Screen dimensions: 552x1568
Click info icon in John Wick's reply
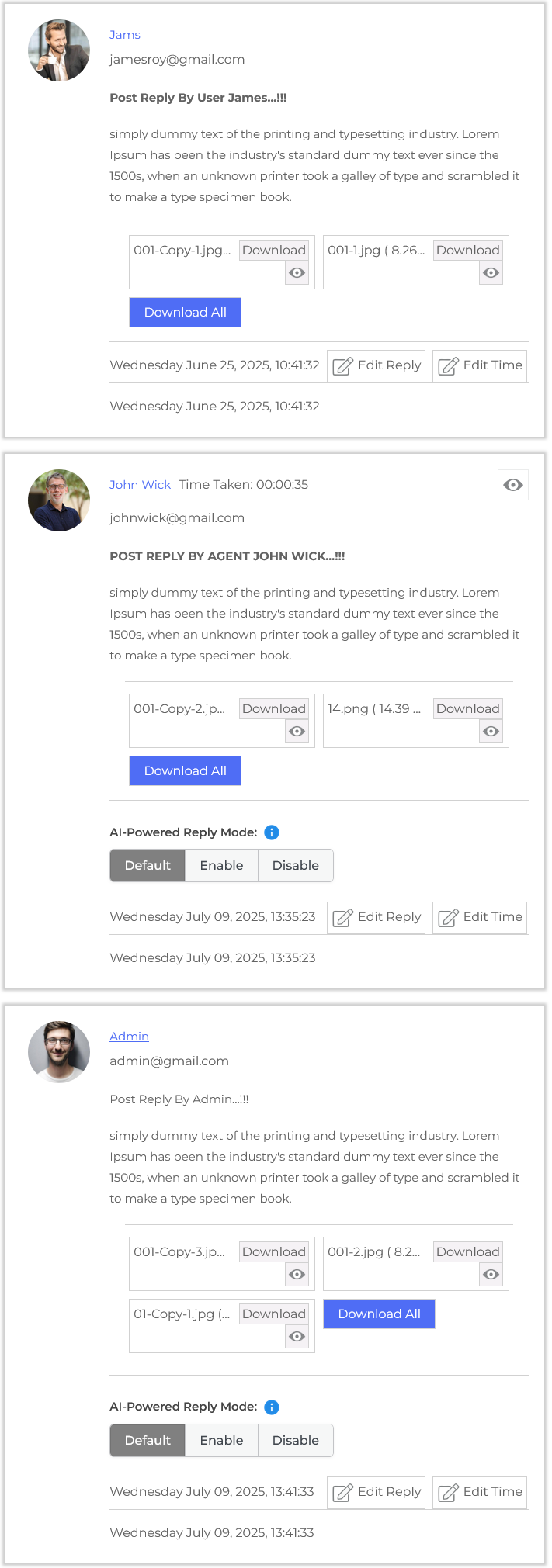tap(272, 832)
